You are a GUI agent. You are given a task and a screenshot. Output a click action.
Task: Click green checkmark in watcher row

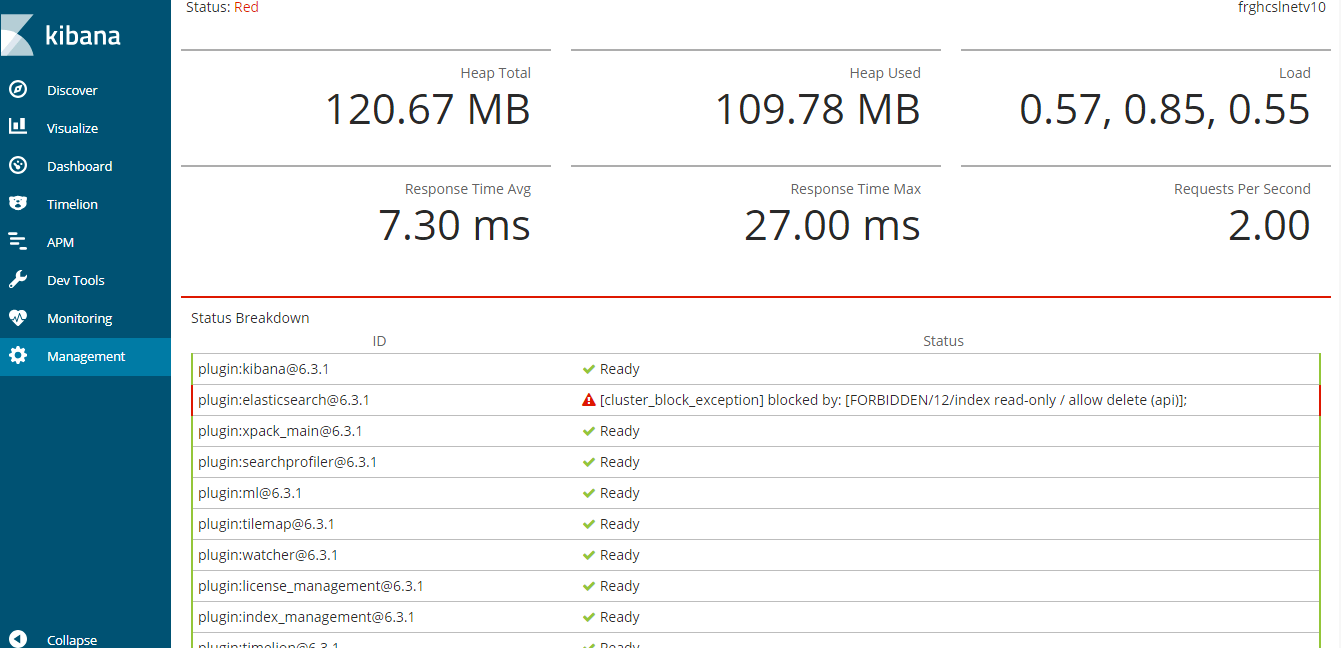pos(589,555)
